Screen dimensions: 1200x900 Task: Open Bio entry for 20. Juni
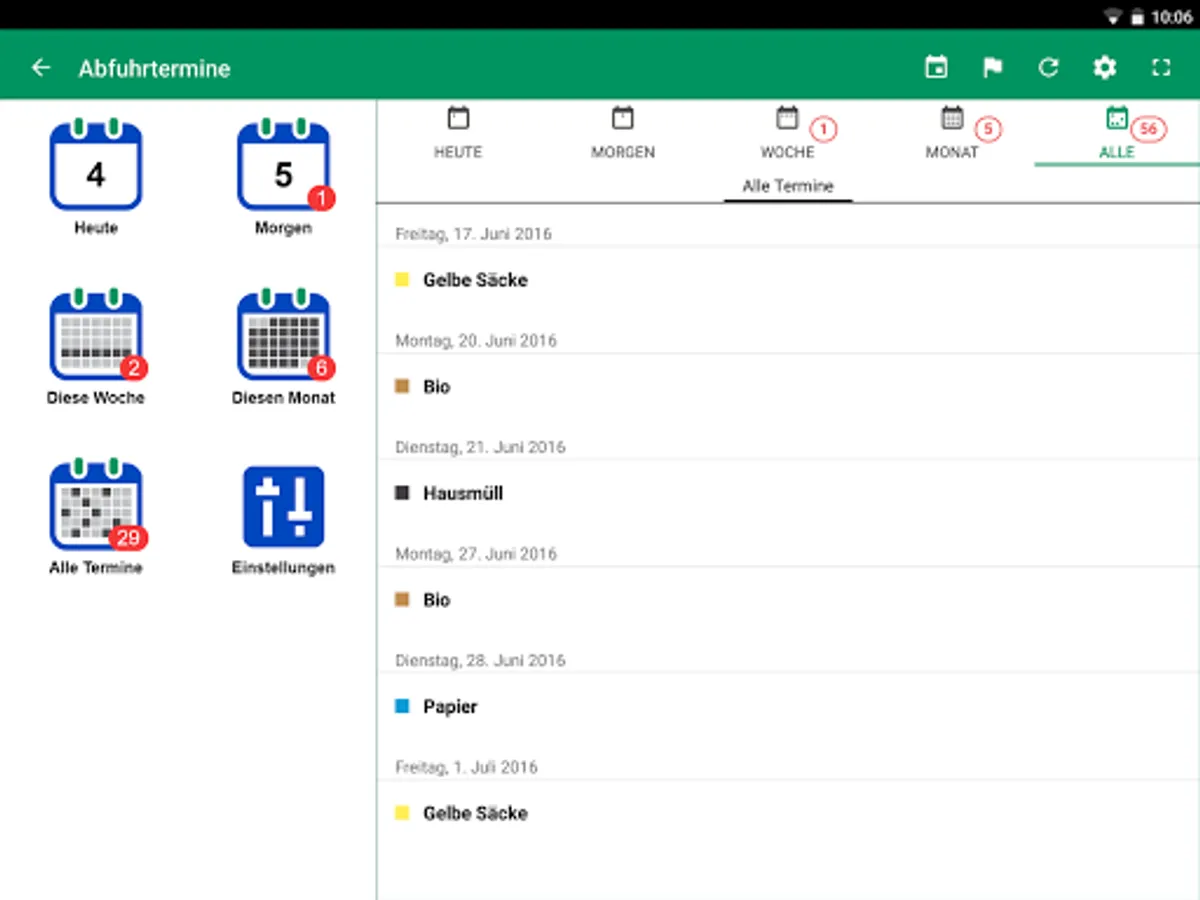(x=788, y=387)
